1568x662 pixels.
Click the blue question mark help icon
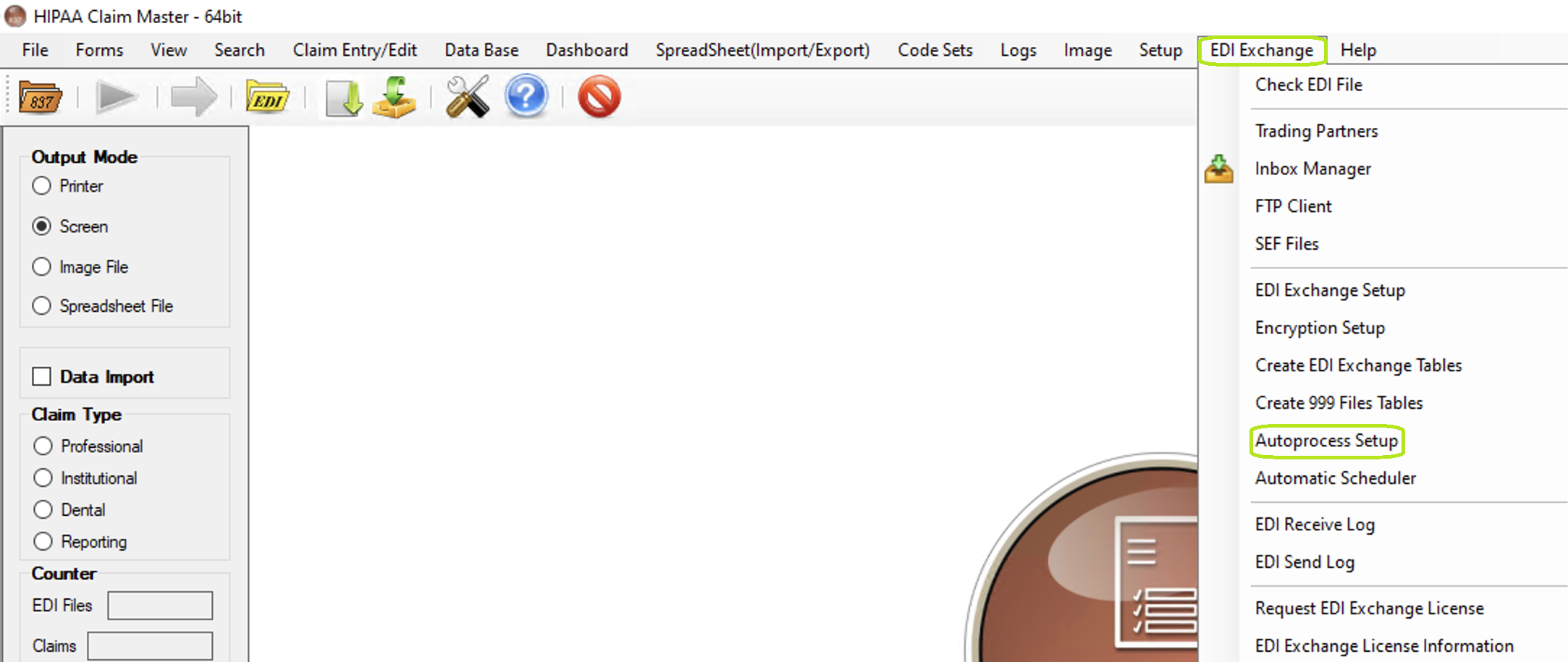point(526,96)
